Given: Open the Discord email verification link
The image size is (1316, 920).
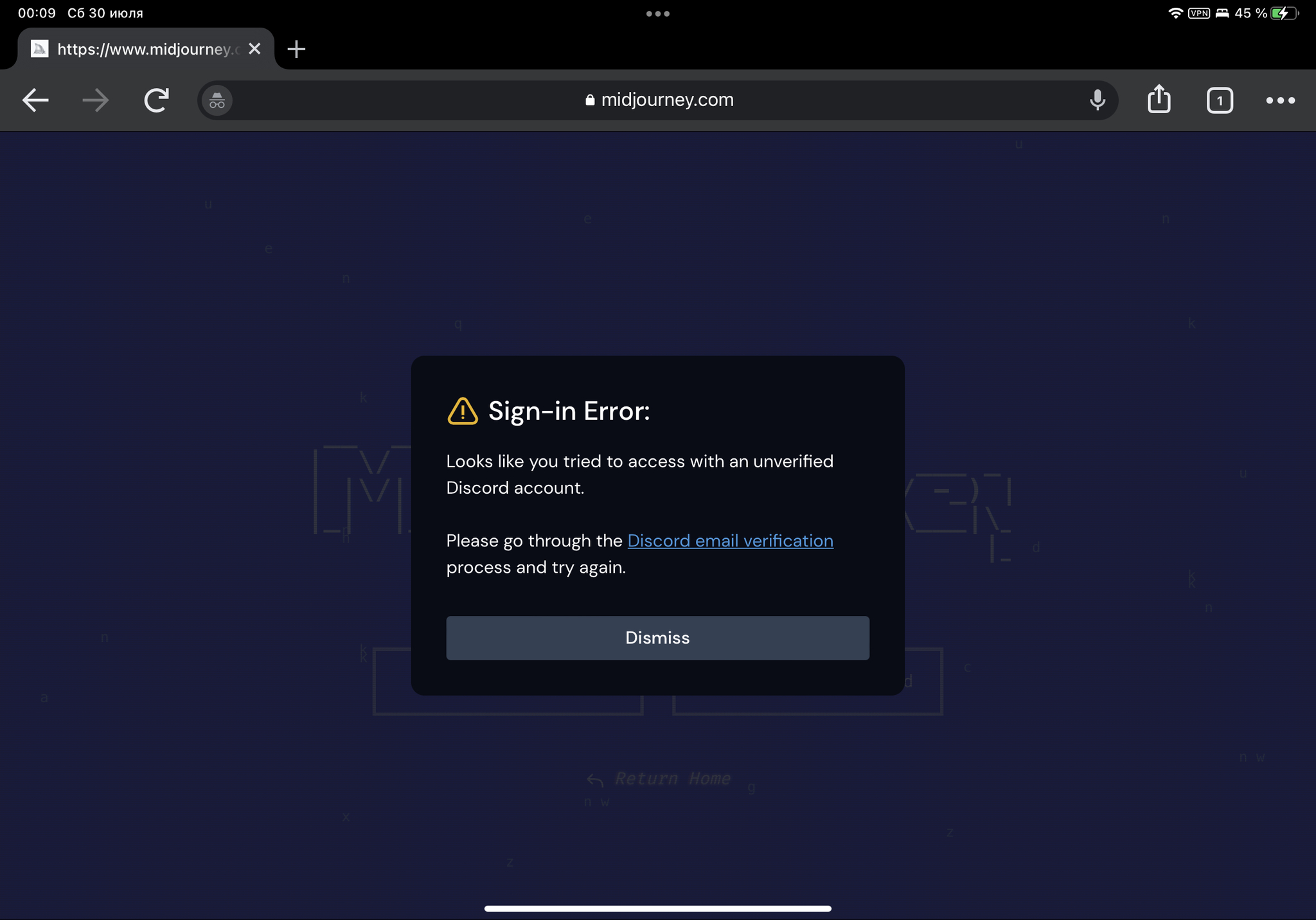Looking at the screenshot, I should pyautogui.click(x=730, y=541).
